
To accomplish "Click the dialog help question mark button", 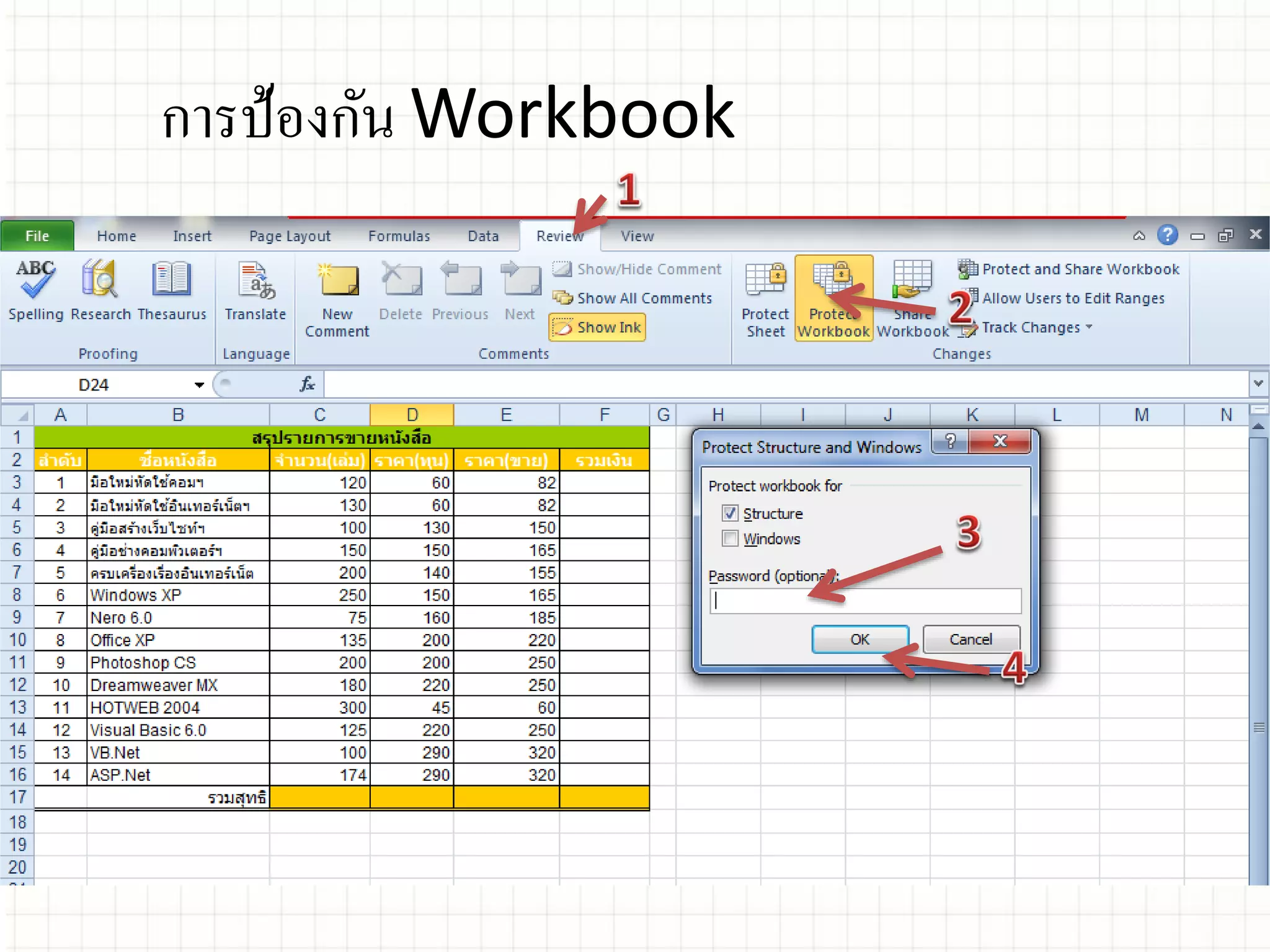I will coord(950,441).
